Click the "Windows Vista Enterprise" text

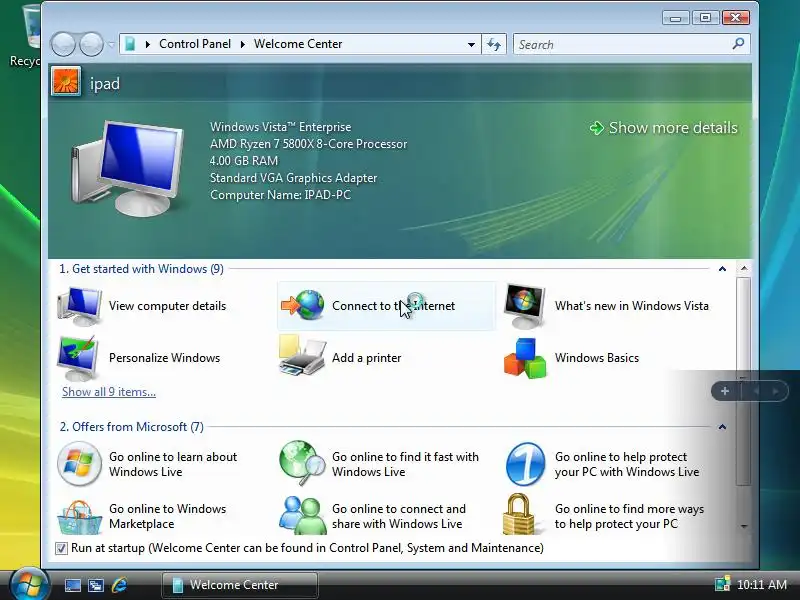280,127
